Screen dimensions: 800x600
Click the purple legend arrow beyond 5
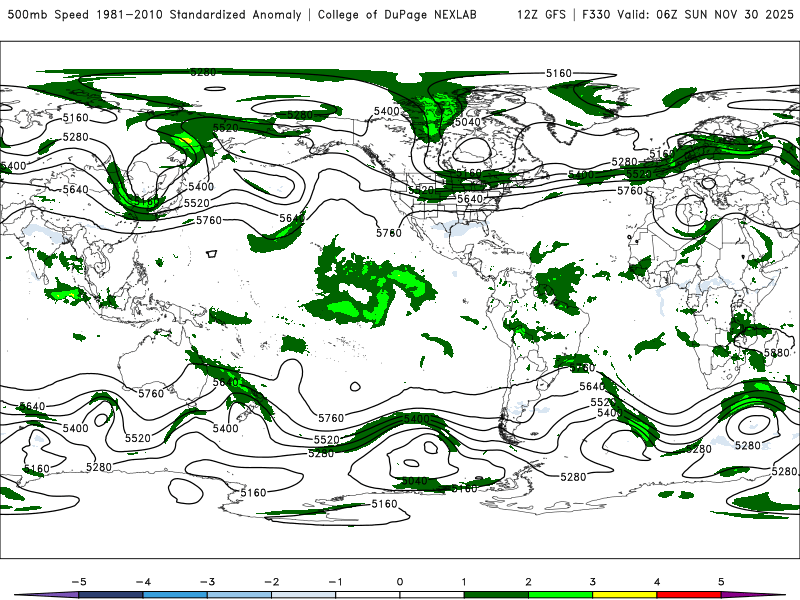[753, 595]
